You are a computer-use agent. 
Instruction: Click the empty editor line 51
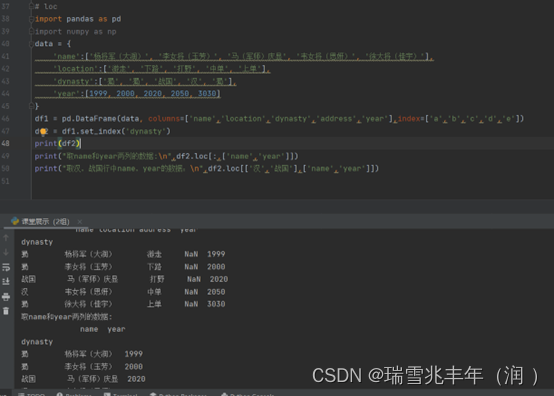(293, 181)
